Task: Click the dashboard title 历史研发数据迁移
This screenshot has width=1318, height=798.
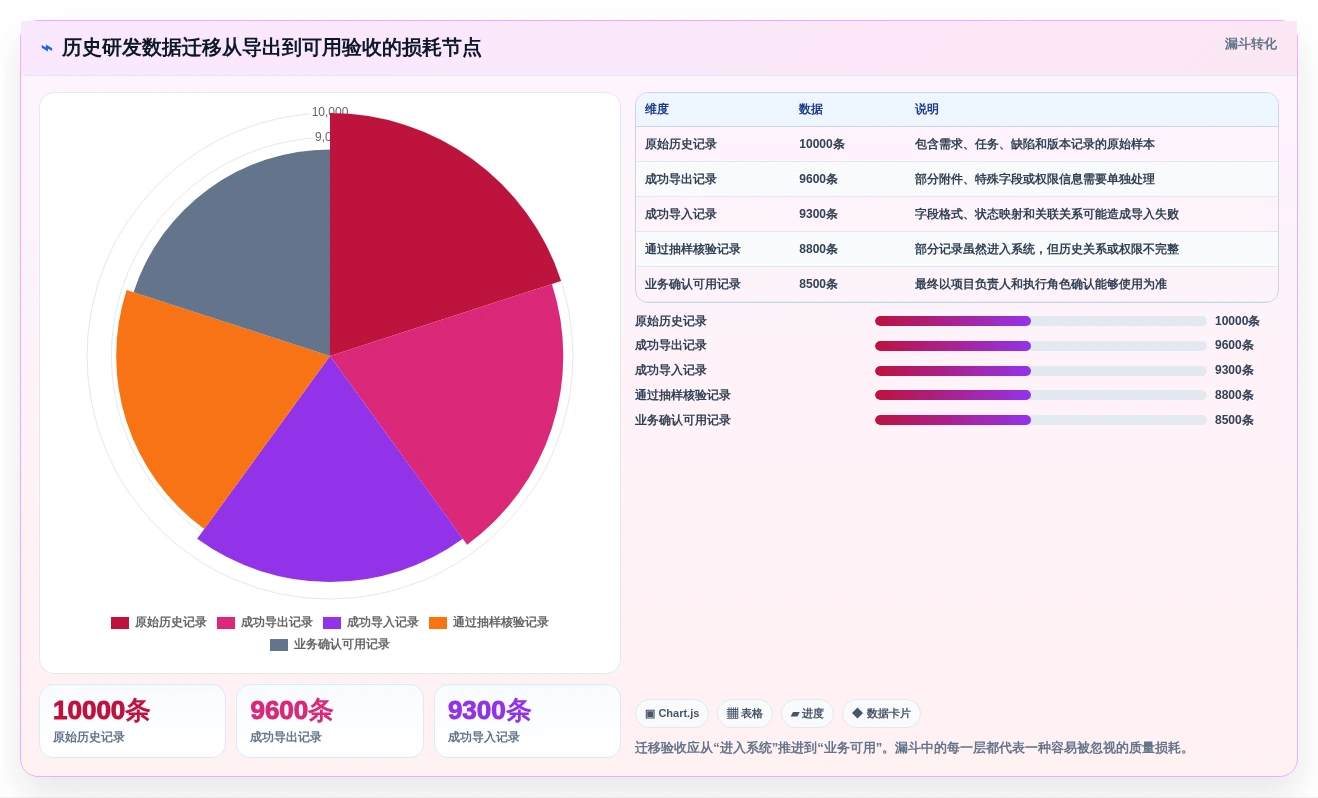Action: (x=271, y=48)
